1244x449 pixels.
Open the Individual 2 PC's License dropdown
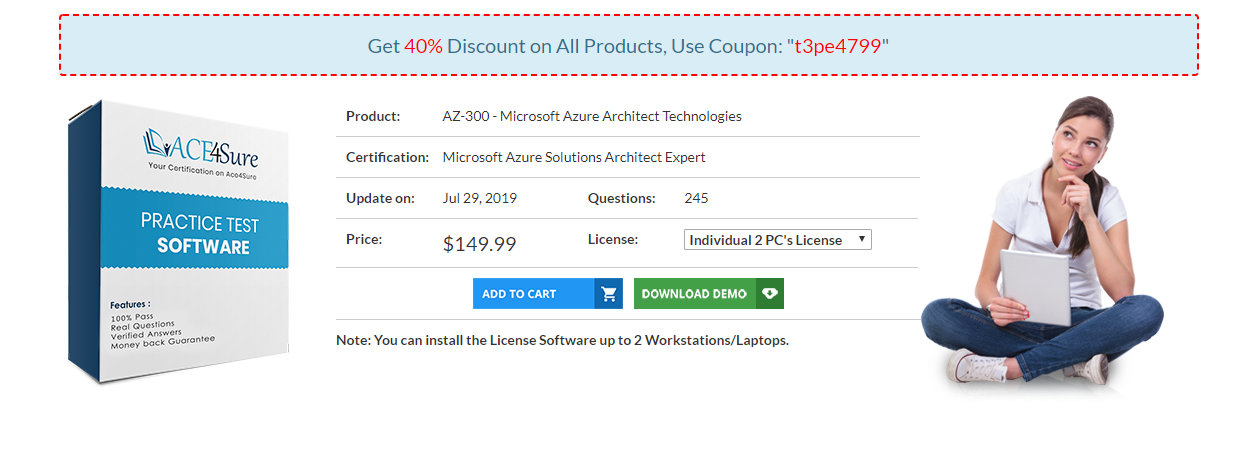click(778, 240)
